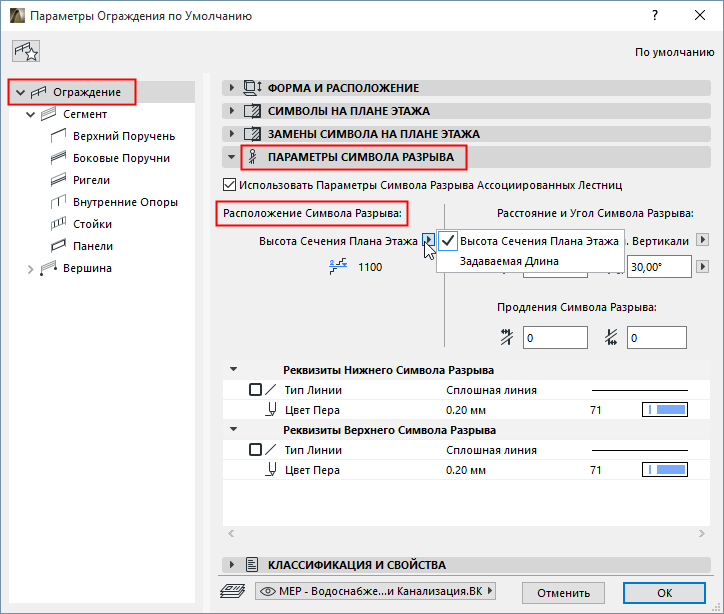Click the 1100 cut height value
The width and height of the screenshot is (724, 614).
coord(370,267)
